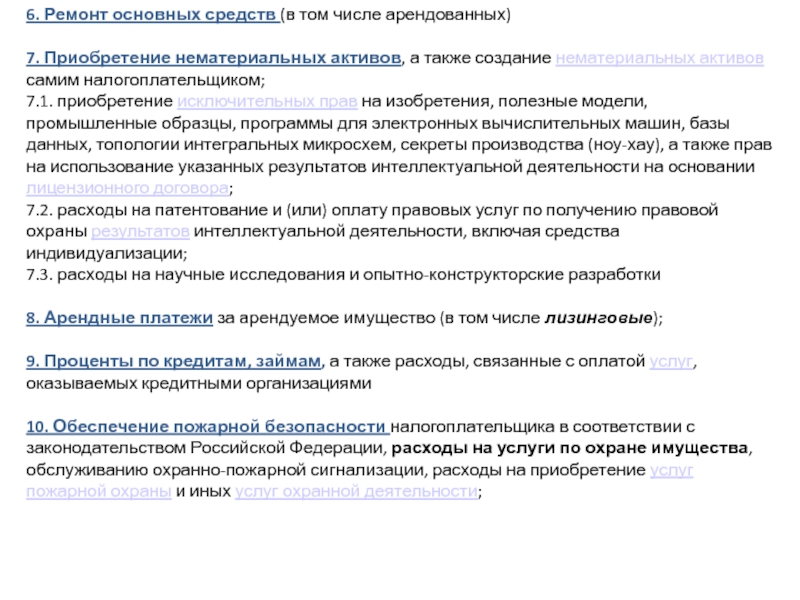The image size is (800, 600).
Task: Click the 'результатов' link in item 7.2
Action: coord(140,232)
